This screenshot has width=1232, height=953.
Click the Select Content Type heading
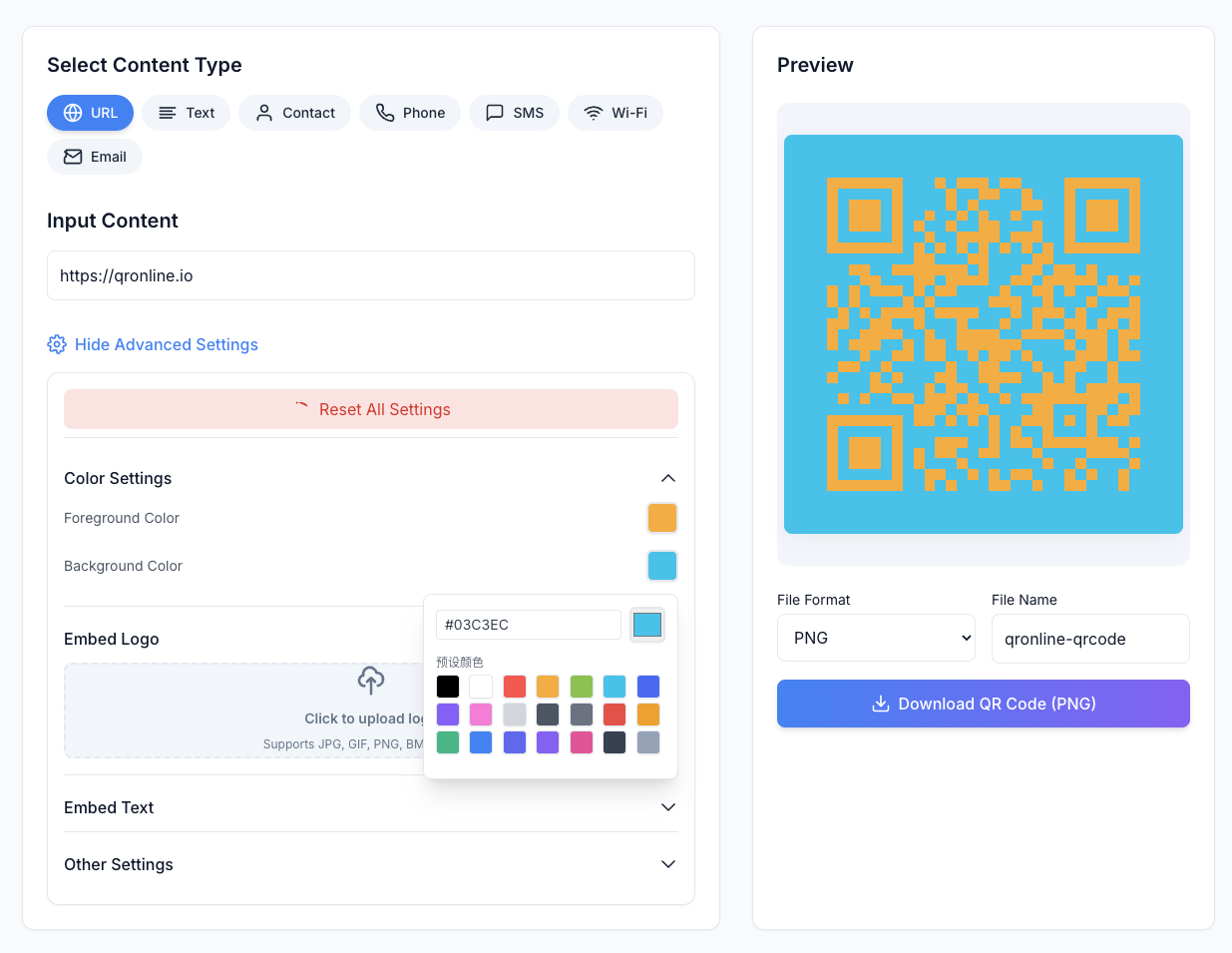[x=145, y=65]
